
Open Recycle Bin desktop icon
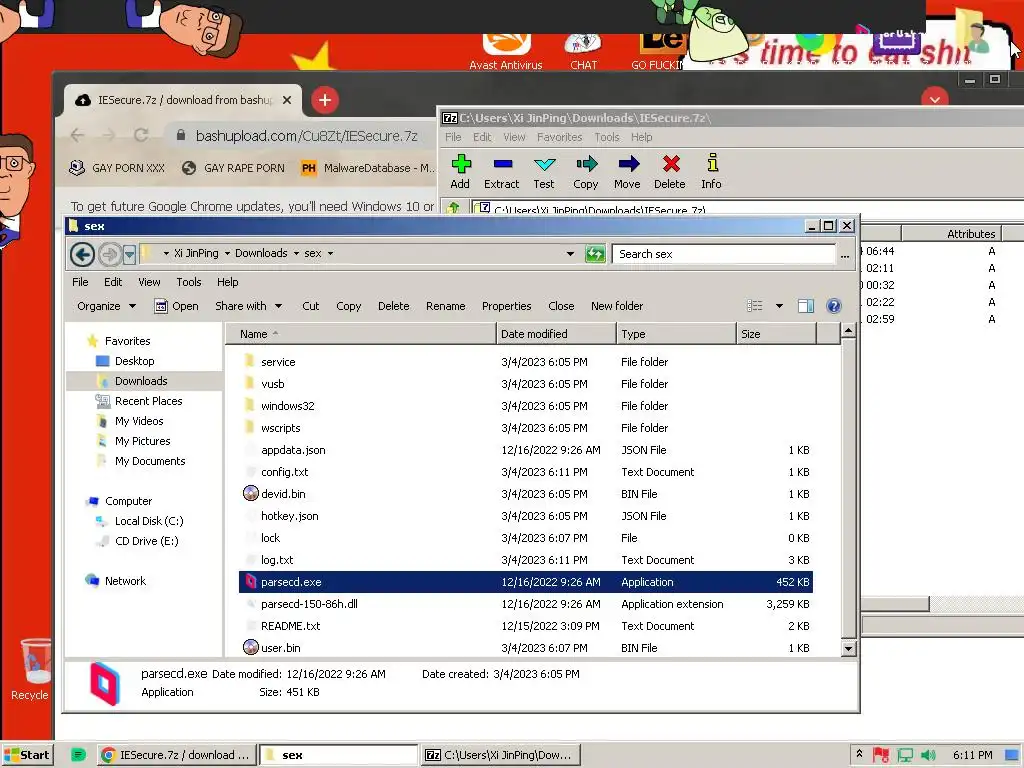tap(31, 669)
